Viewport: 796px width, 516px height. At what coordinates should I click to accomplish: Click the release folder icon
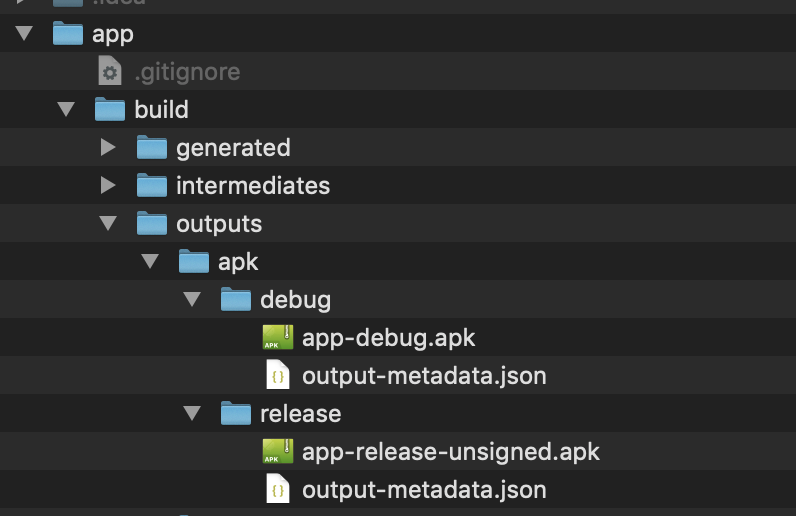point(236,413)
